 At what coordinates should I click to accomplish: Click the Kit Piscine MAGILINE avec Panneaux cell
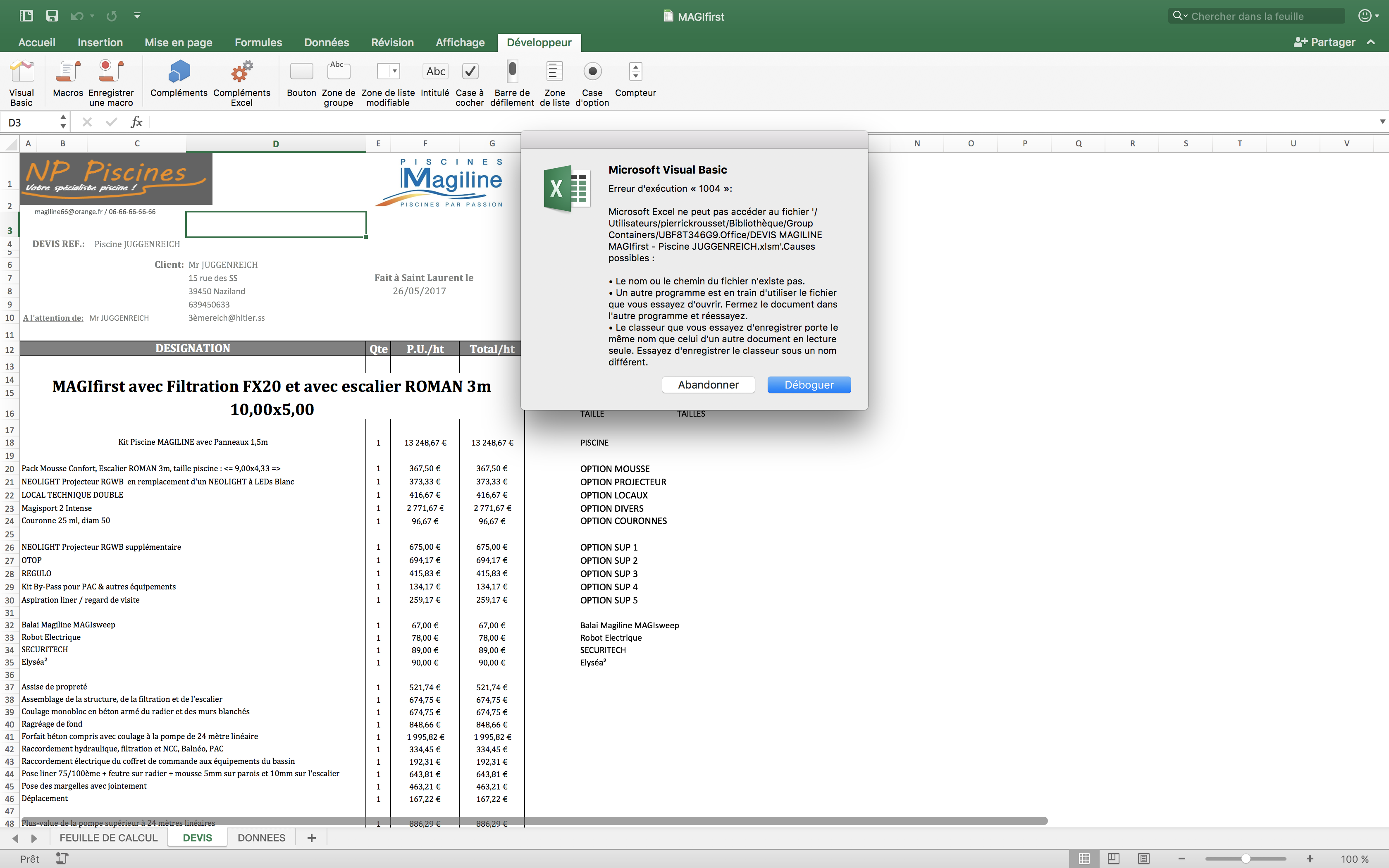pos(193,442)
